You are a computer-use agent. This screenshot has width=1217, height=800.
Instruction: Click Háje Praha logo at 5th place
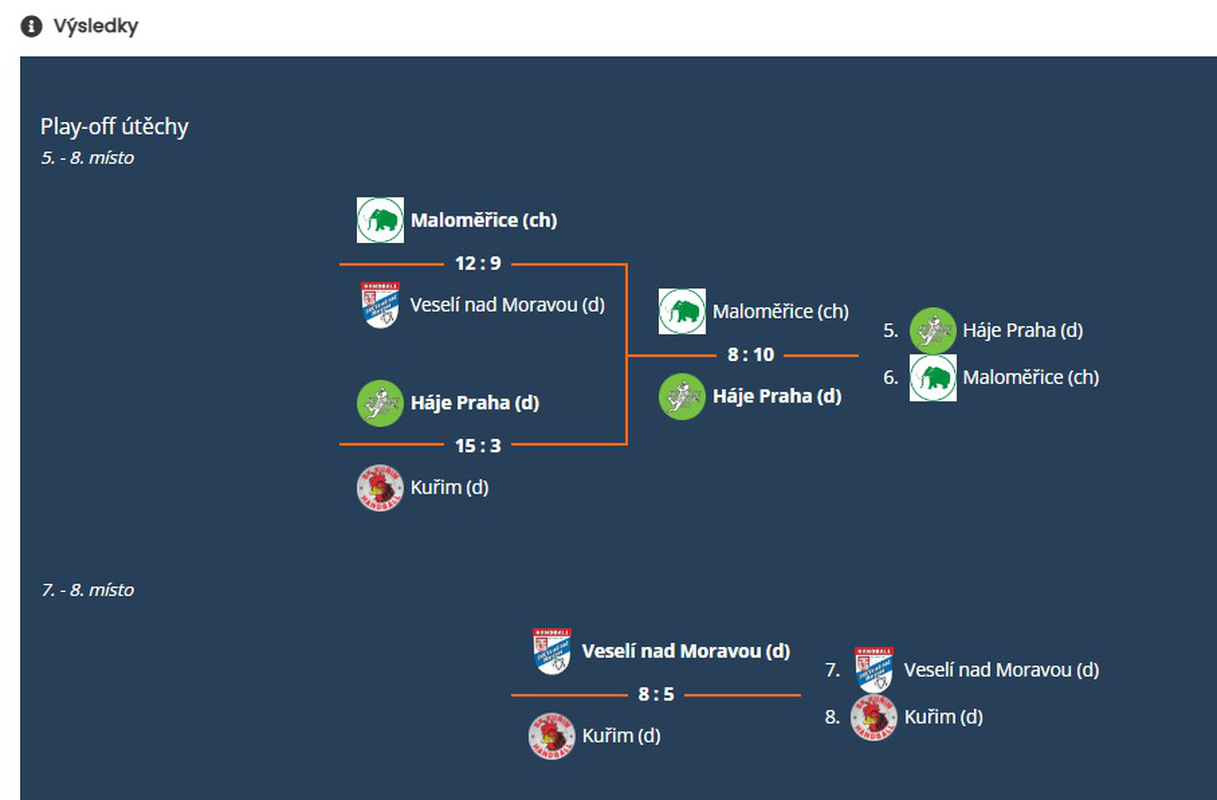[932, 330]
